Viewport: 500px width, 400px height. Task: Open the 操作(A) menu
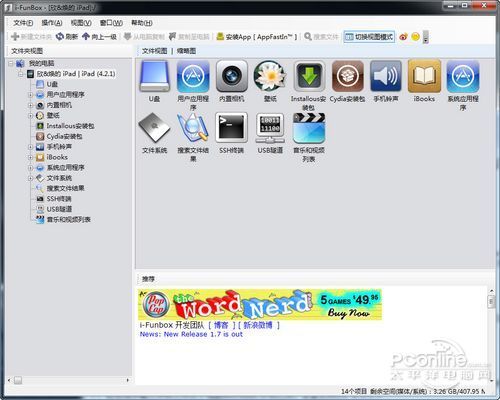click(52, 23)
